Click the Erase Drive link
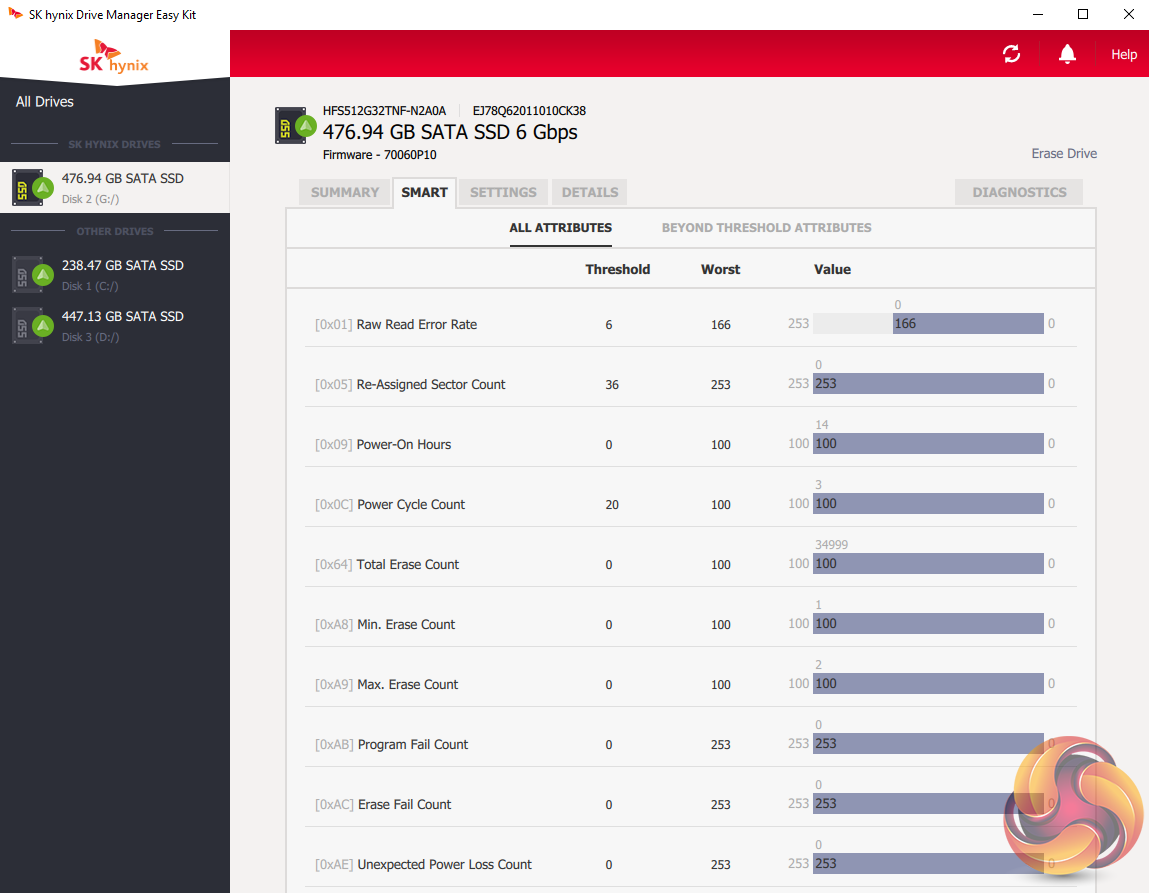Viewport: 1150px width, 894px height. tap(1064, 154)
